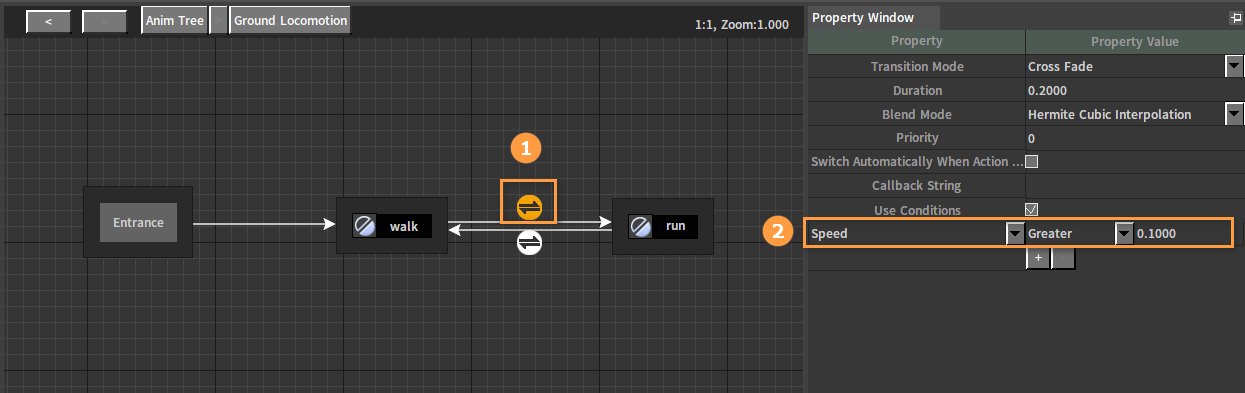Click the forward navigation button
This screenshot has width=1245, height=393.
click(104, 21)
